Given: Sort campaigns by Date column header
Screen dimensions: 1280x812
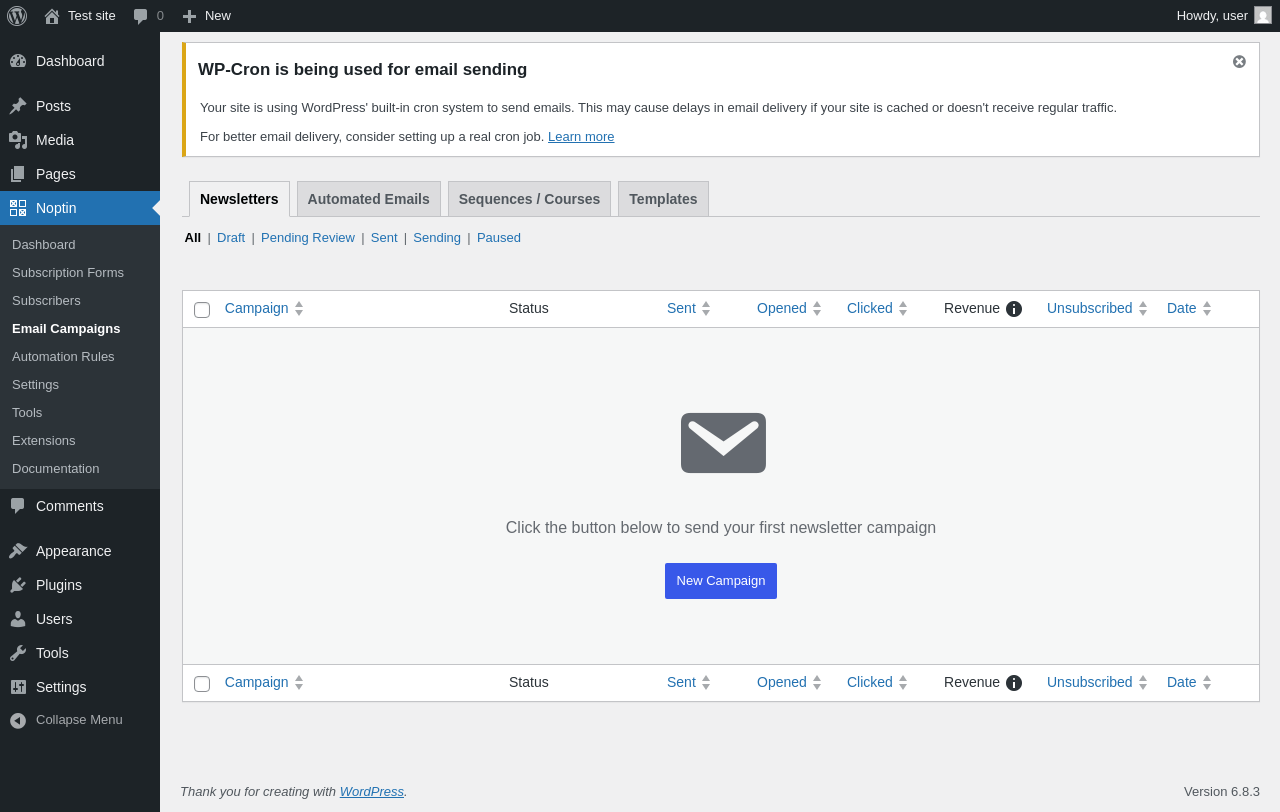Looking at the screenshot, I should click(1182, 308).
